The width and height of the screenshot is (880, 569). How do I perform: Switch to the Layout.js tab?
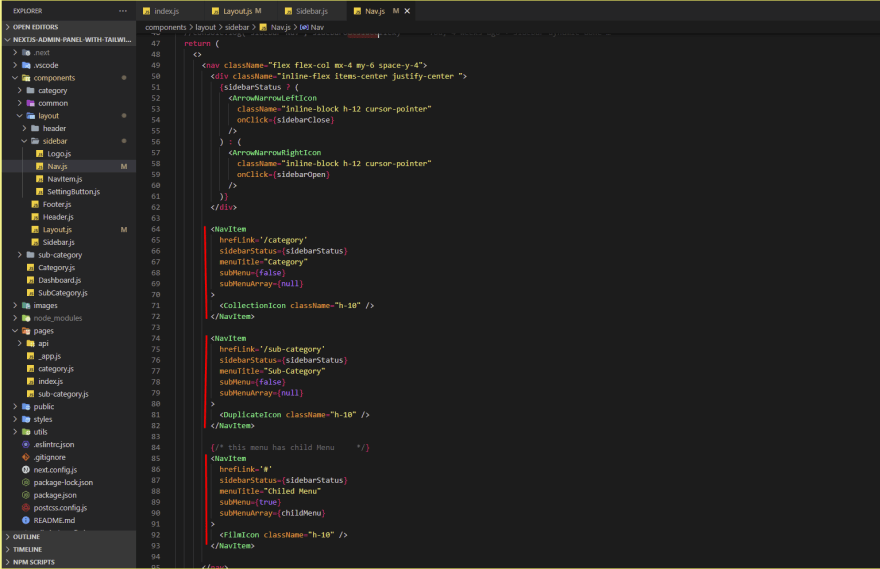[x=236, y=11]
